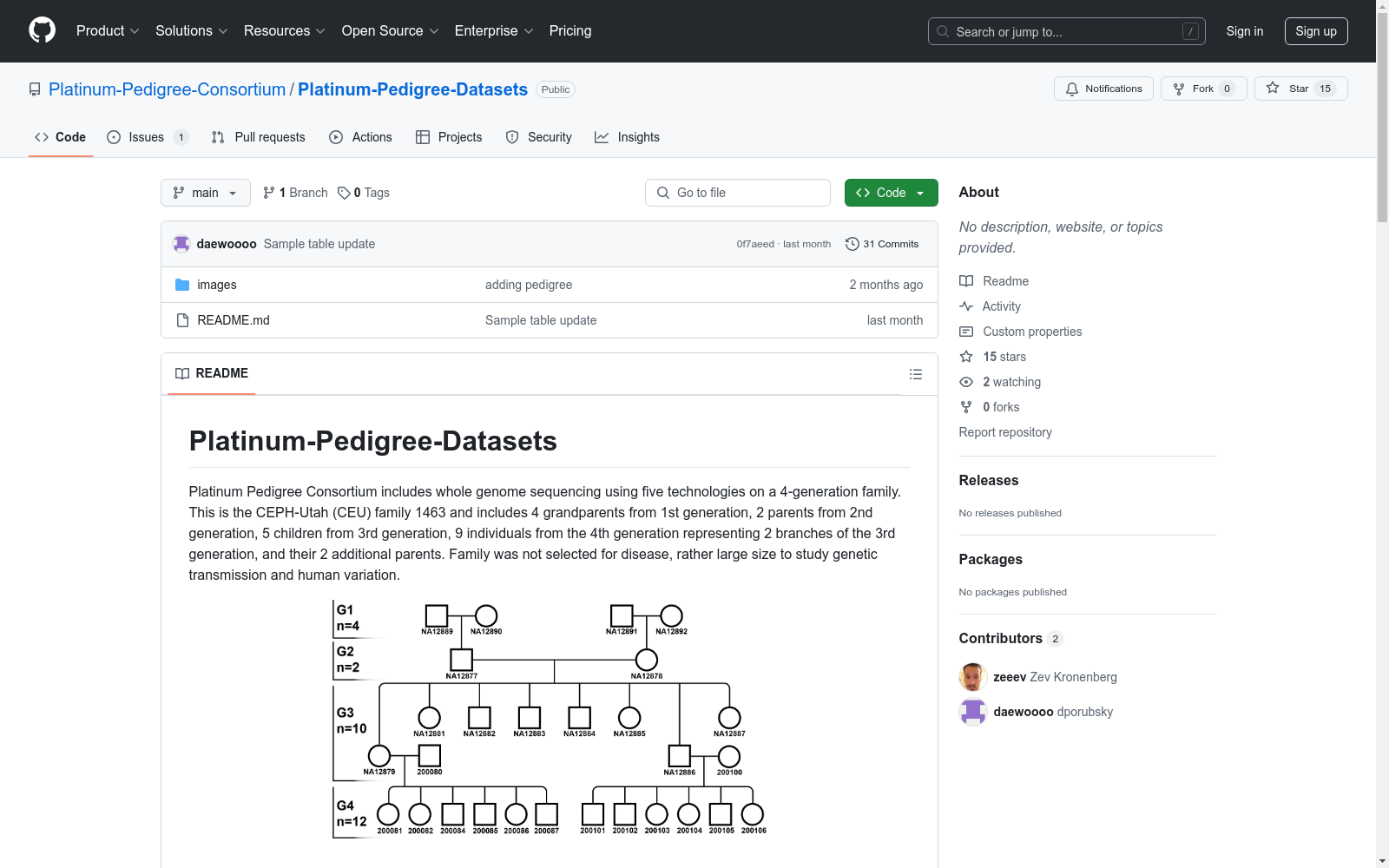
Task: Switch to the Insights tab
Action: pos(627,137)
